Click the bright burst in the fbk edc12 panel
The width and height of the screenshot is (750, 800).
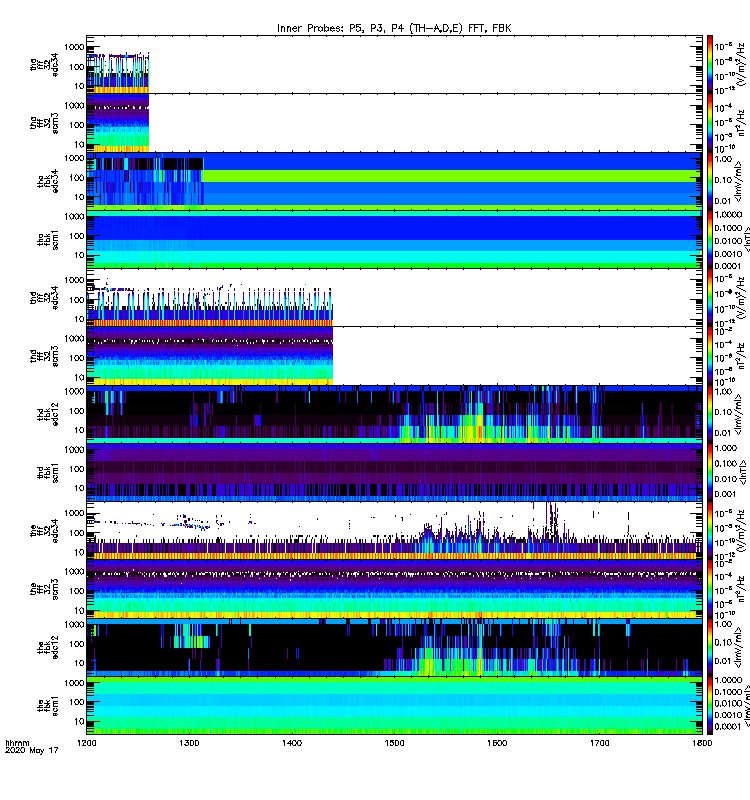click(479, 662)
